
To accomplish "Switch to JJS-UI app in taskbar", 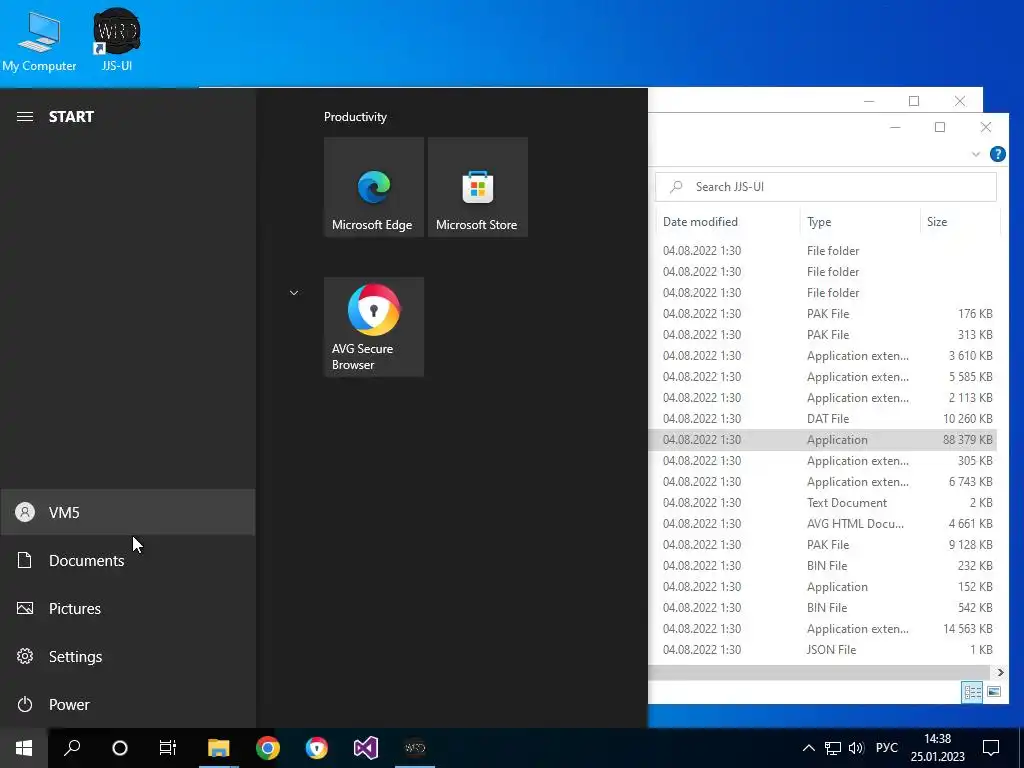I will [x=415, y=748].
